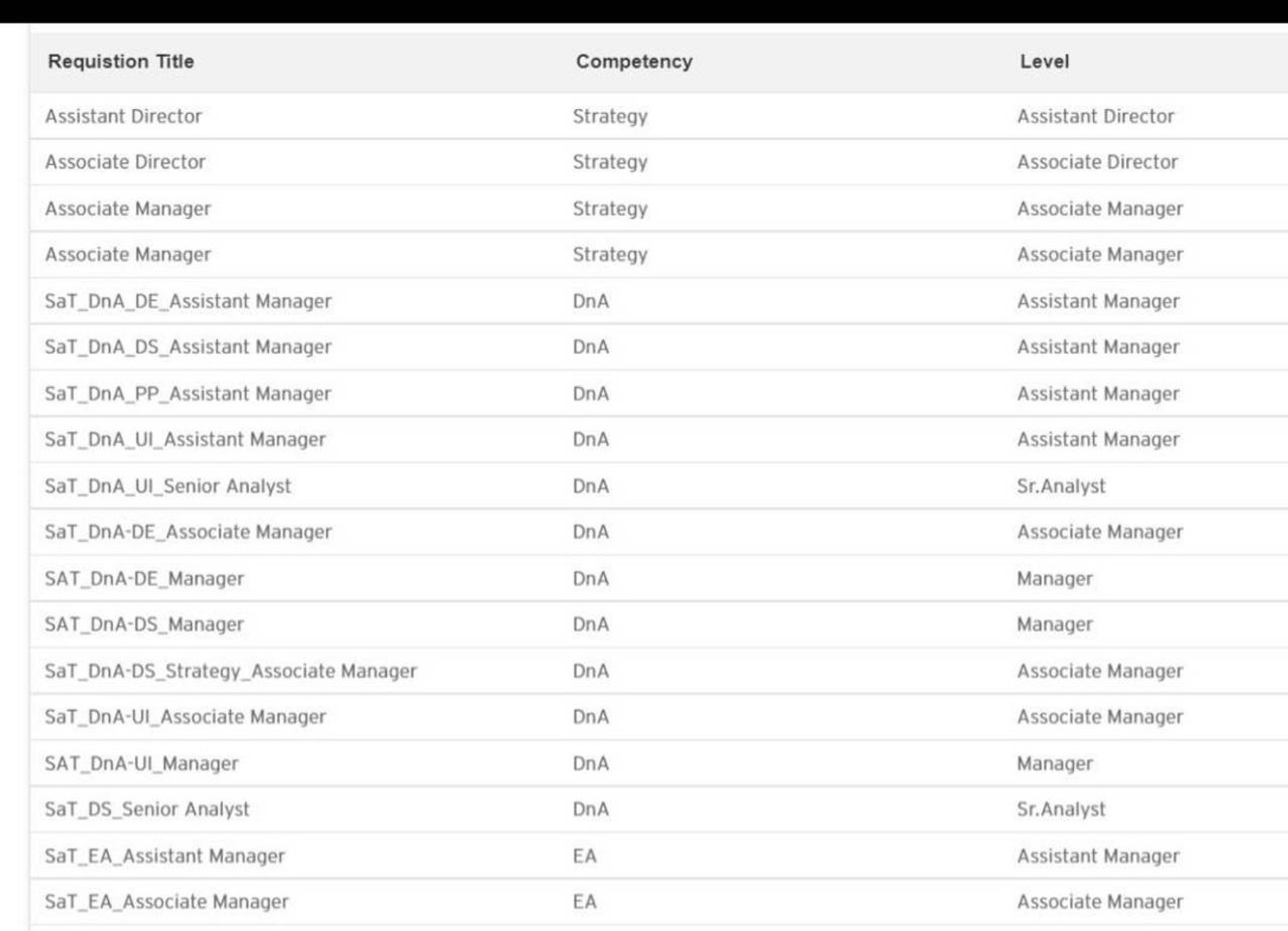The width and height of the screenshot is (1288, 931).
Task: Open SaT_DnA_UI_Senior Analyst requisition
Action: point(168,486)
